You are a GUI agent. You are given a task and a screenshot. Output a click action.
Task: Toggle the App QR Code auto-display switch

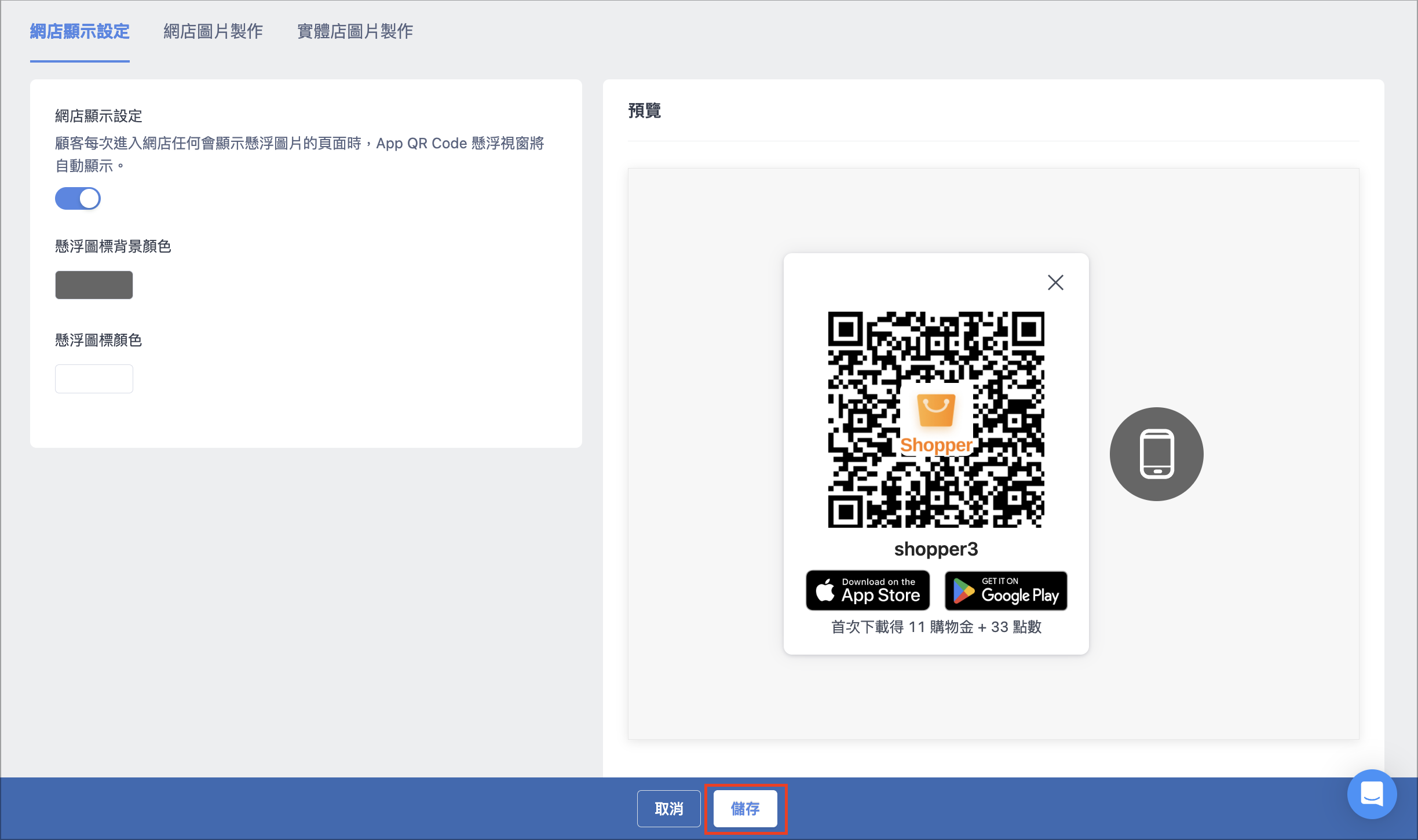click(x=78, y=199)
